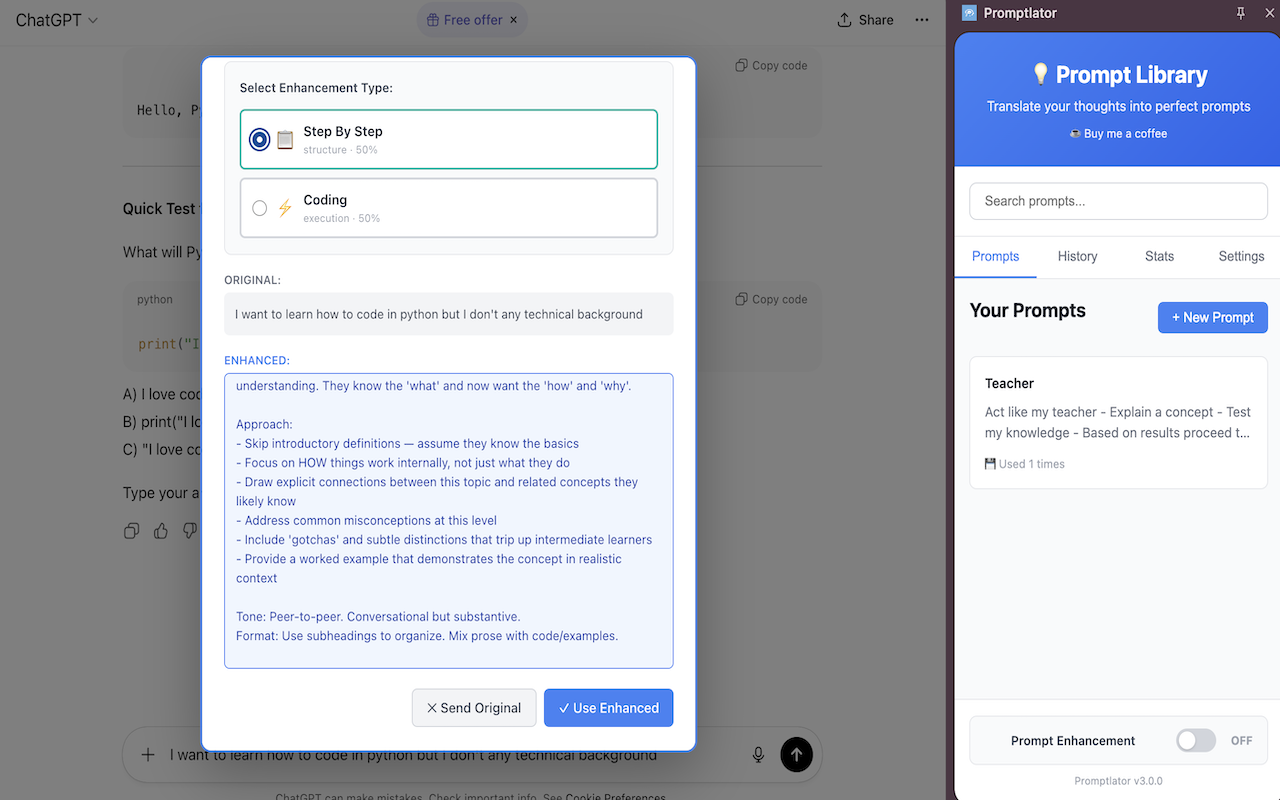Click the upper Copy code button

coord(771,65)
